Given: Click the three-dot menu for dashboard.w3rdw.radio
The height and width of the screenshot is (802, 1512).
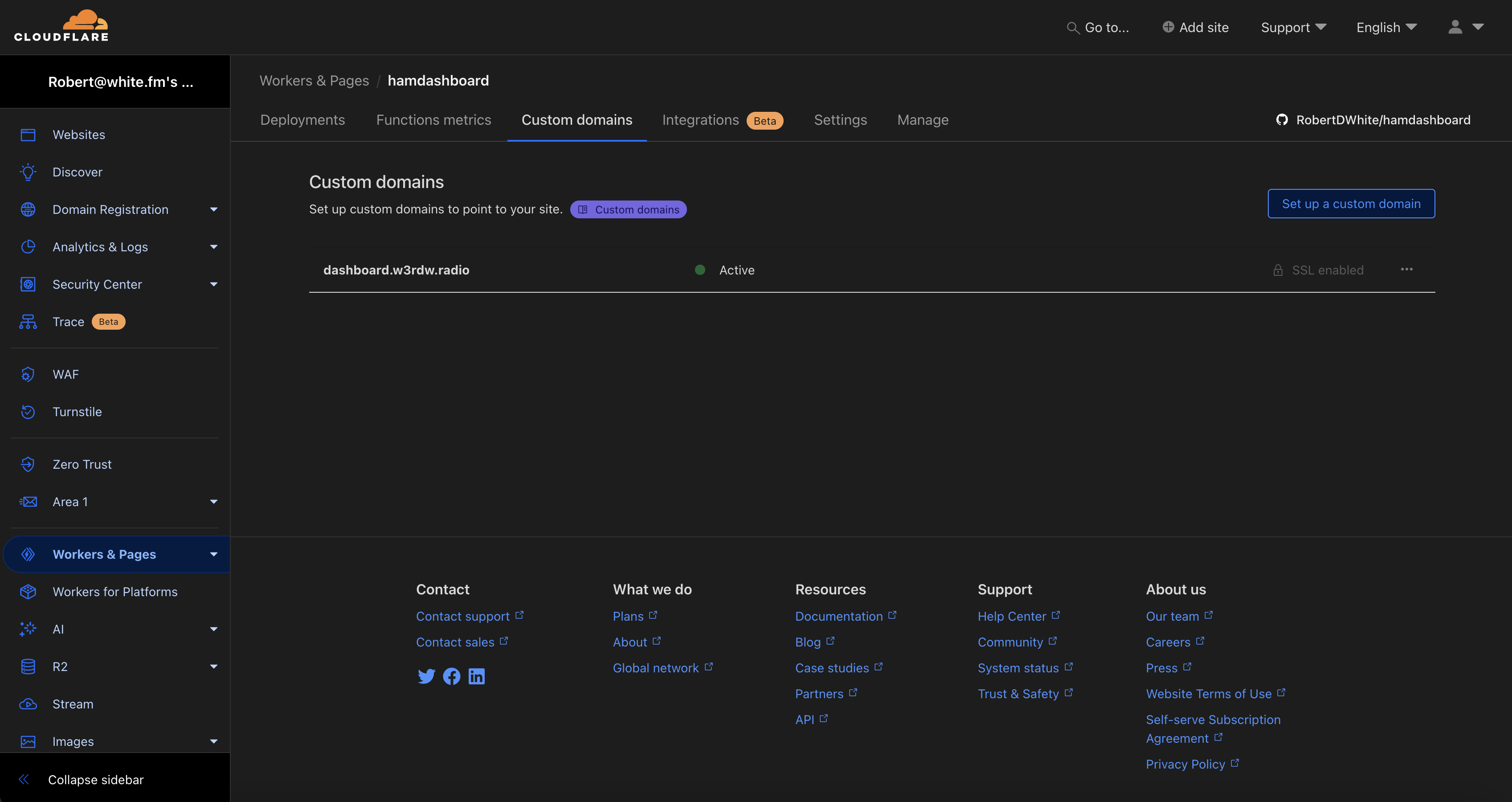Looking at the screenshot, I should click(x=1406, y=270).
